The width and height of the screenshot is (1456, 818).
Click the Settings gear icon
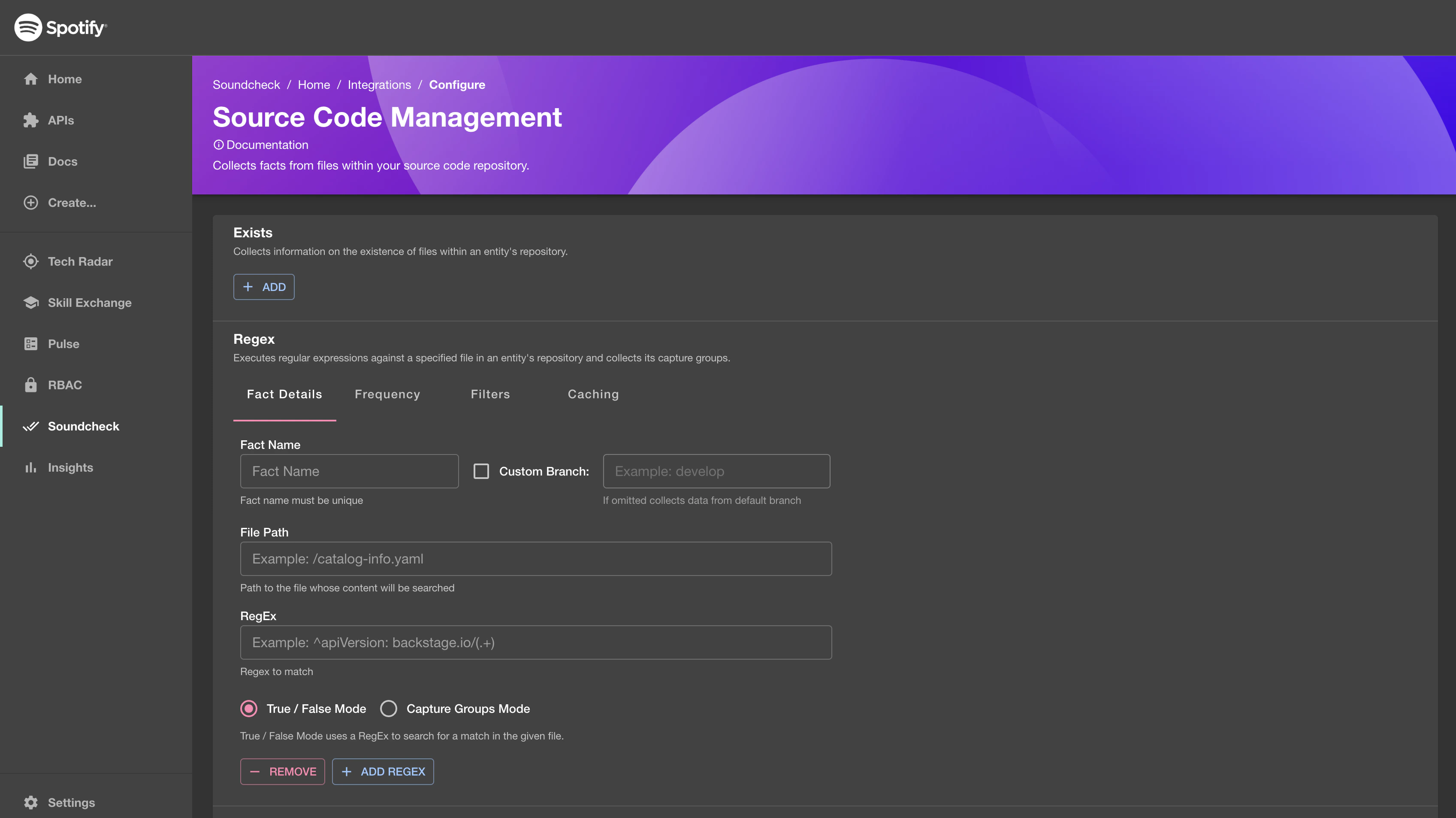pyautogui.click(x=30, y=803)
